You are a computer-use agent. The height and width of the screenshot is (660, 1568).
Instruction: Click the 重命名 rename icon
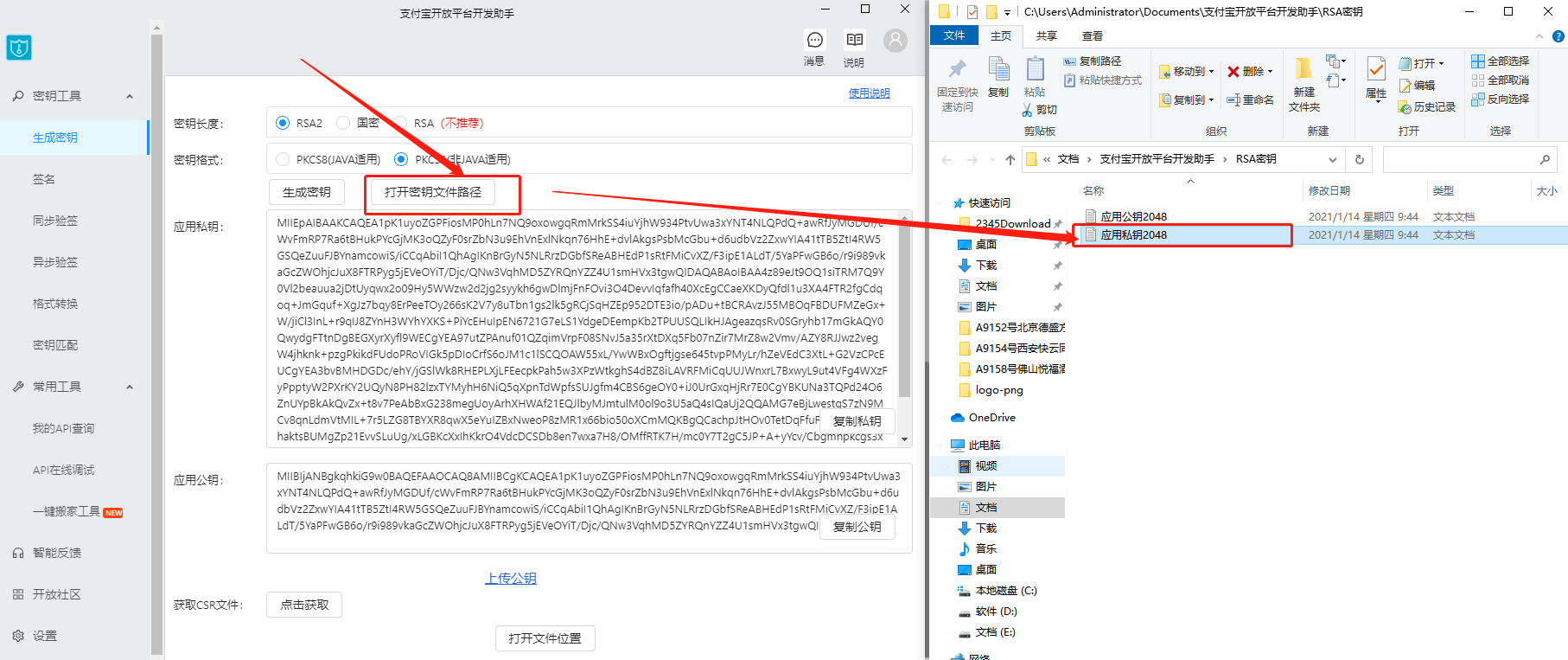click(x=1233, y=100)
